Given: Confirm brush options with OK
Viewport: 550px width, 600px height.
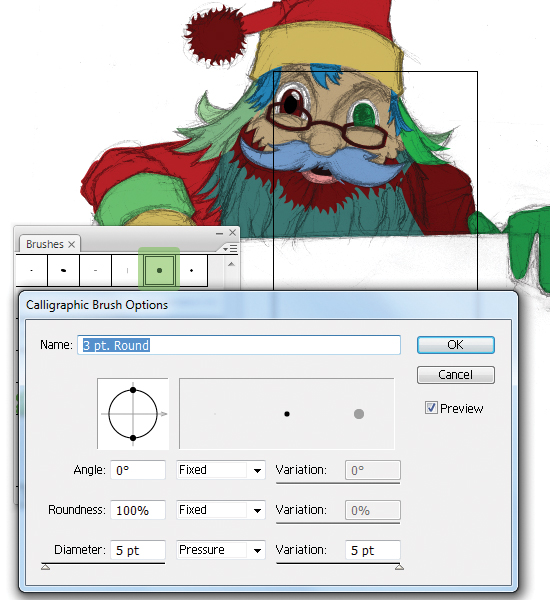Looking at the screenshot, I should [x=455, y=345].
